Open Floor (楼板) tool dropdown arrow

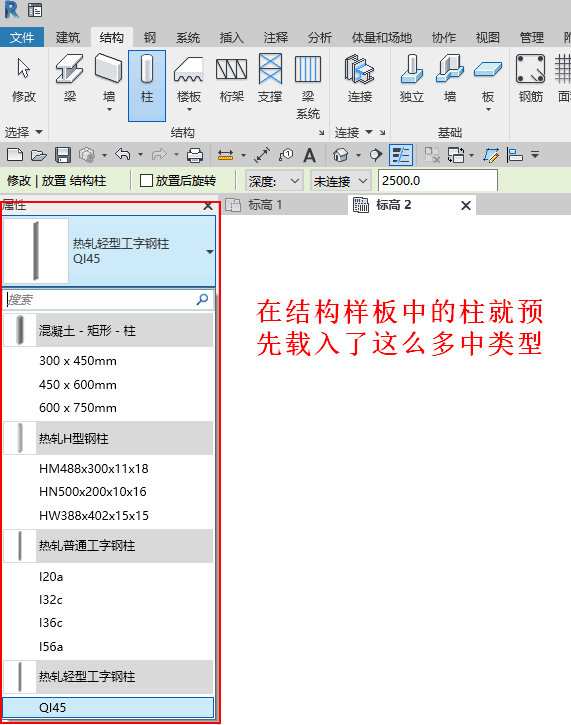click(189, 110)
